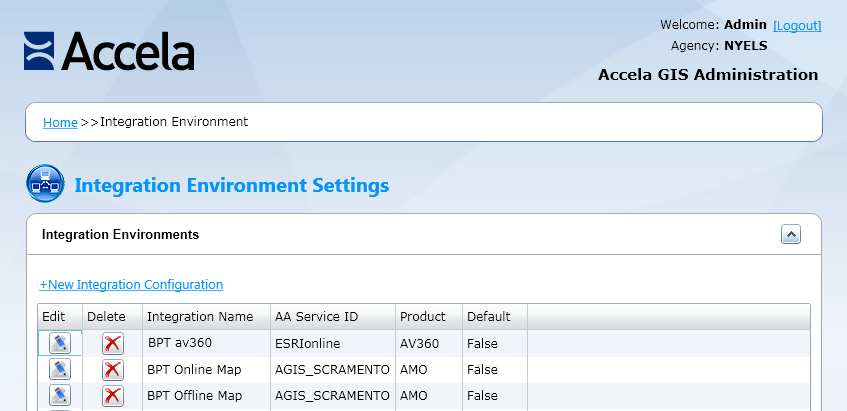Click the Edit column header

point(53,316)
